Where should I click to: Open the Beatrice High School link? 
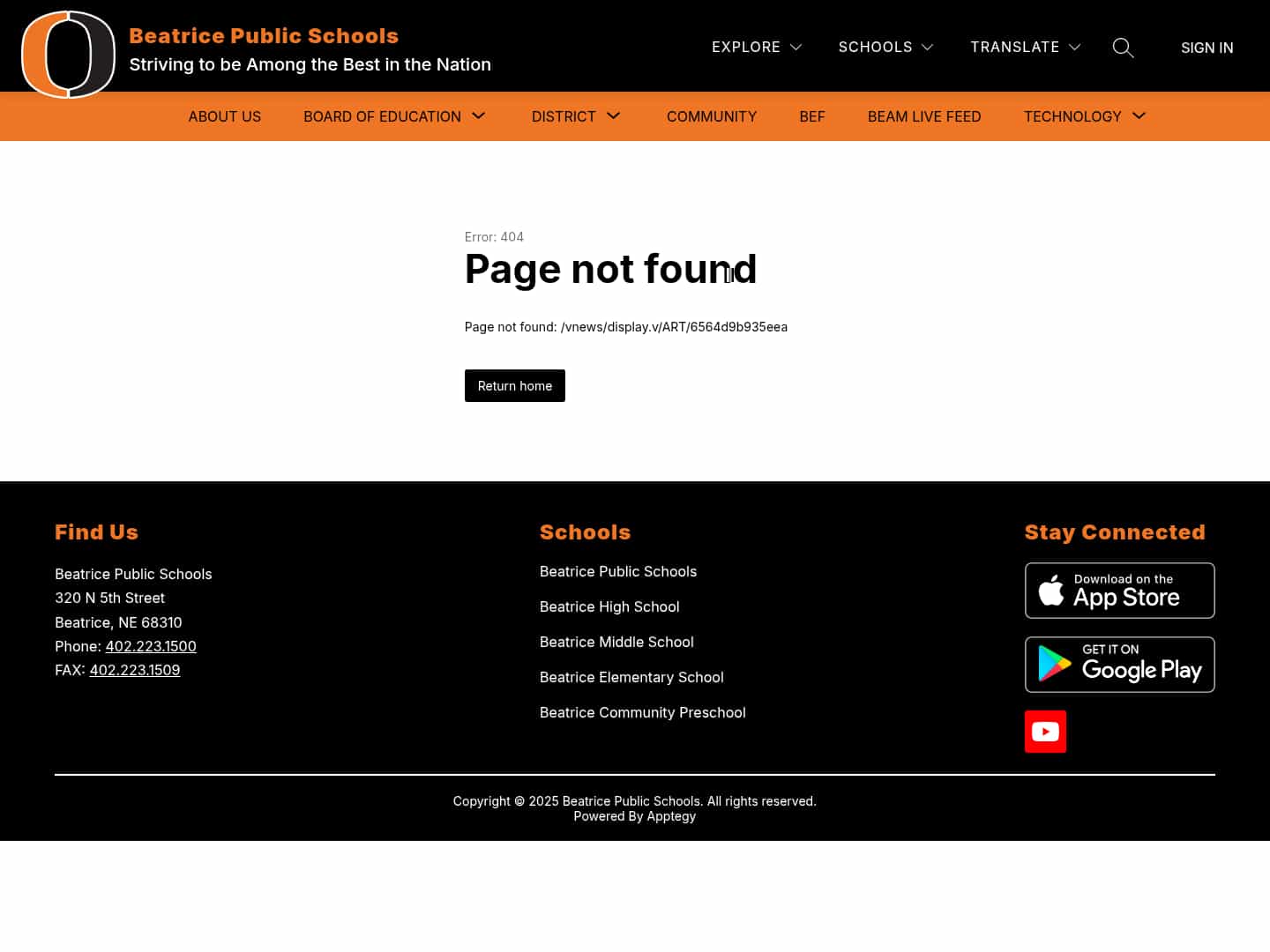pyautogui.click(x=609, y=606)
